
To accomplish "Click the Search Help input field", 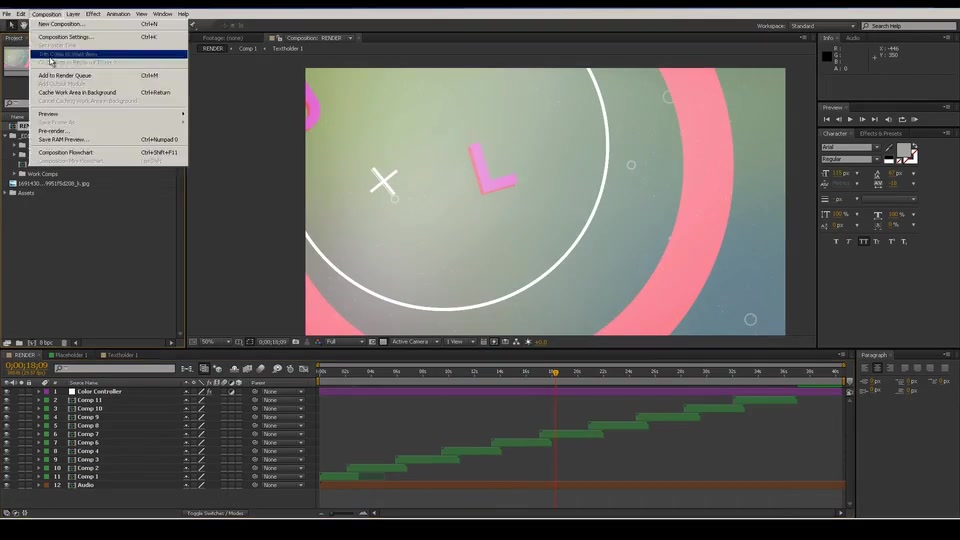I will (909, 26).
